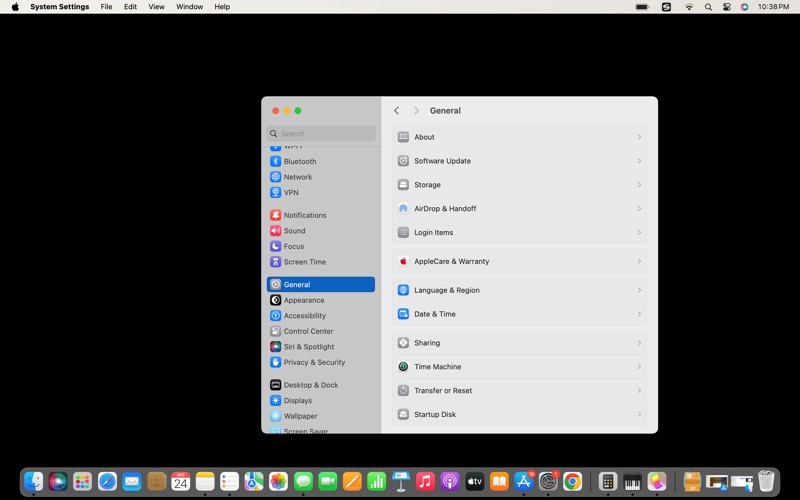
Task: Select the Network globe icon in sidebar
Action: [x=275, y=177]
